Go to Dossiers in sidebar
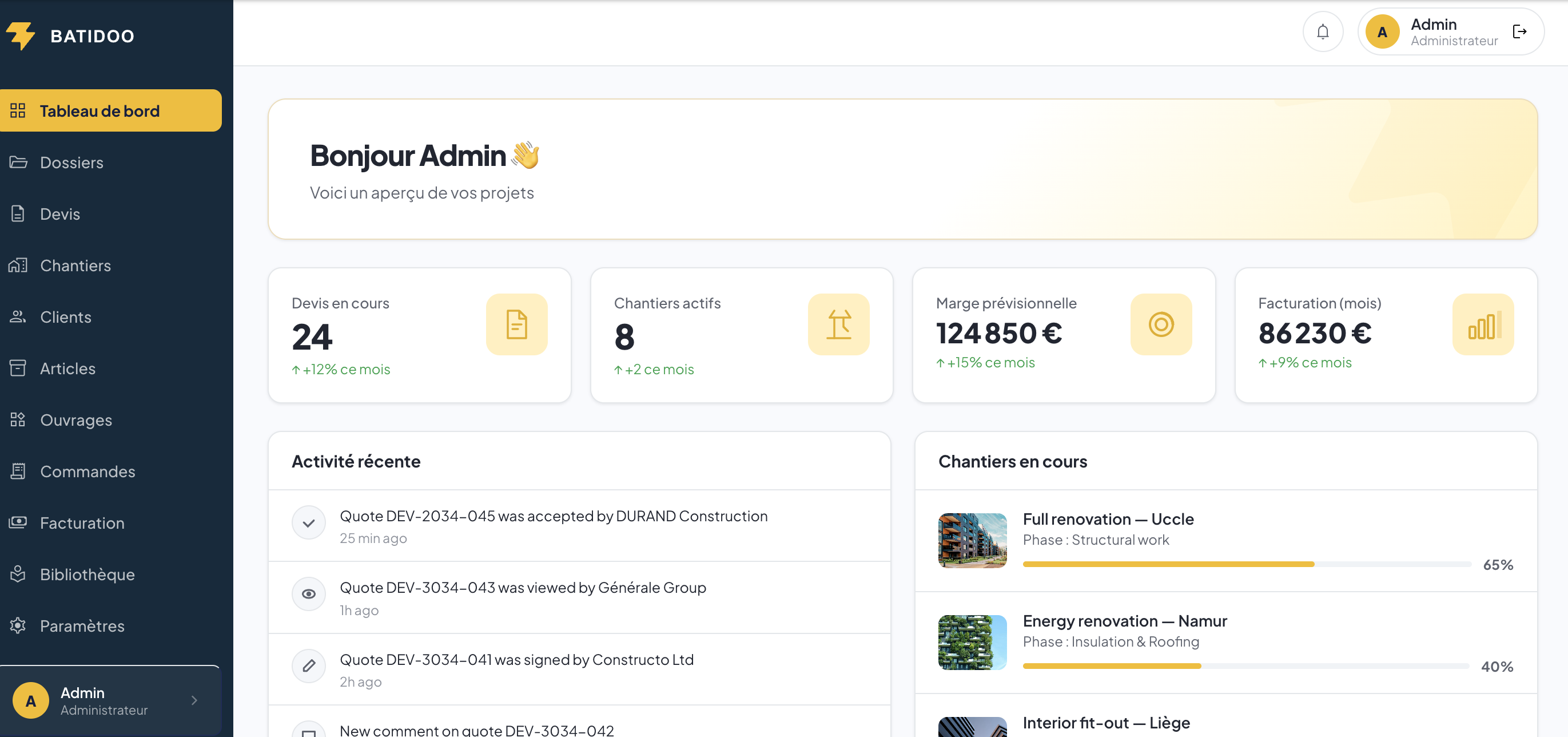The width and height of the screenshot is (1568, 737). (x=111, y=162)
